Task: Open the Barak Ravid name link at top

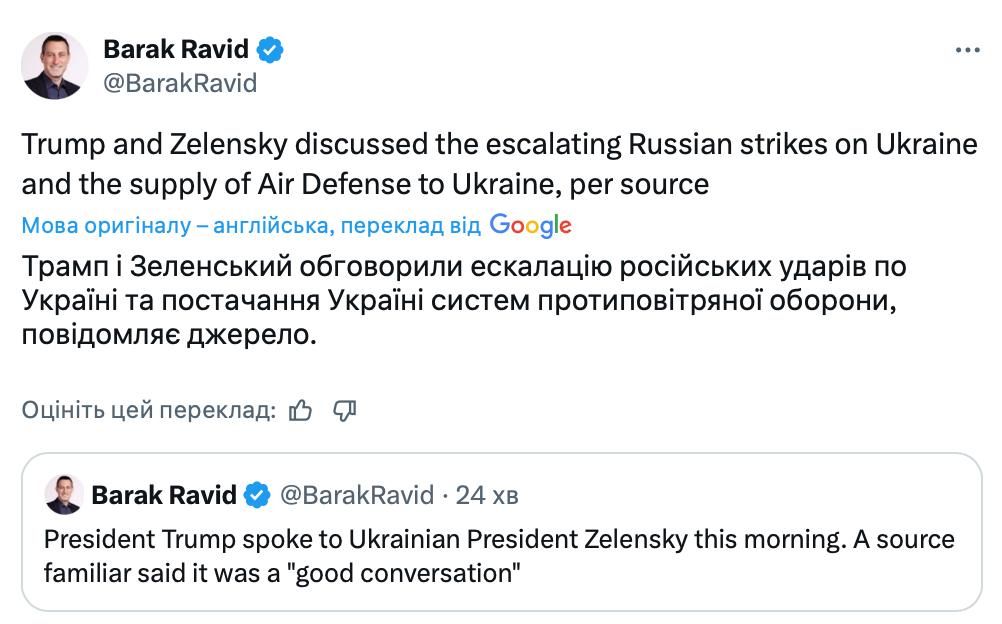Action: pyautogui.click(x=176, y=49)
